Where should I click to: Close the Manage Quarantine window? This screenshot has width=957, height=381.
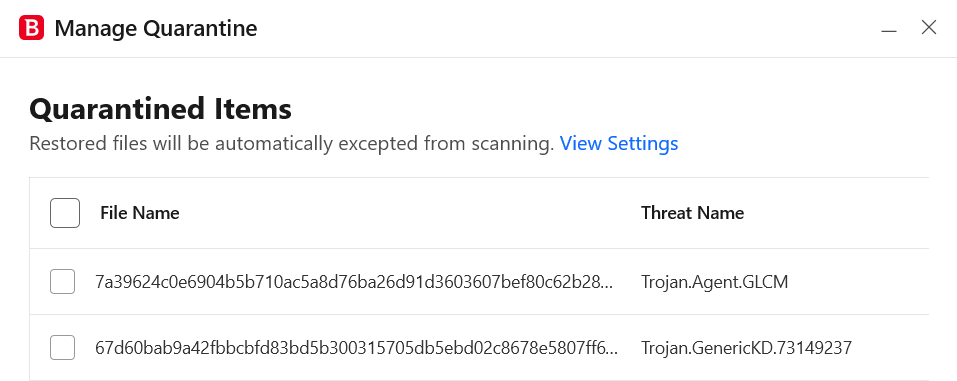[x=928, y=27]
